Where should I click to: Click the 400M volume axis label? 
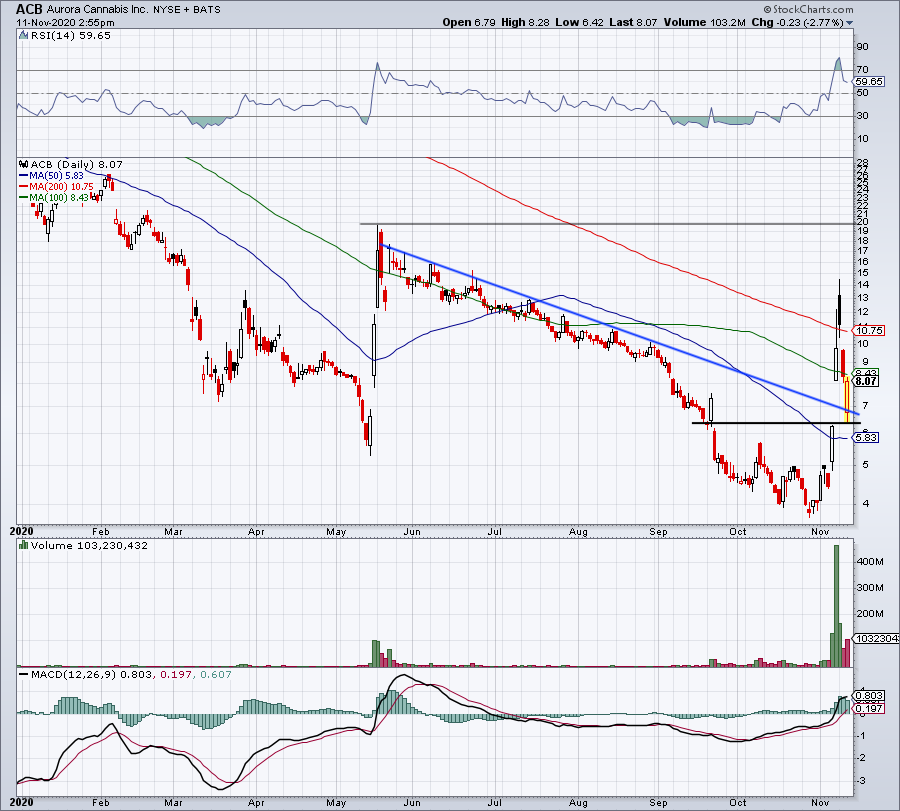(x=870, y=562)
